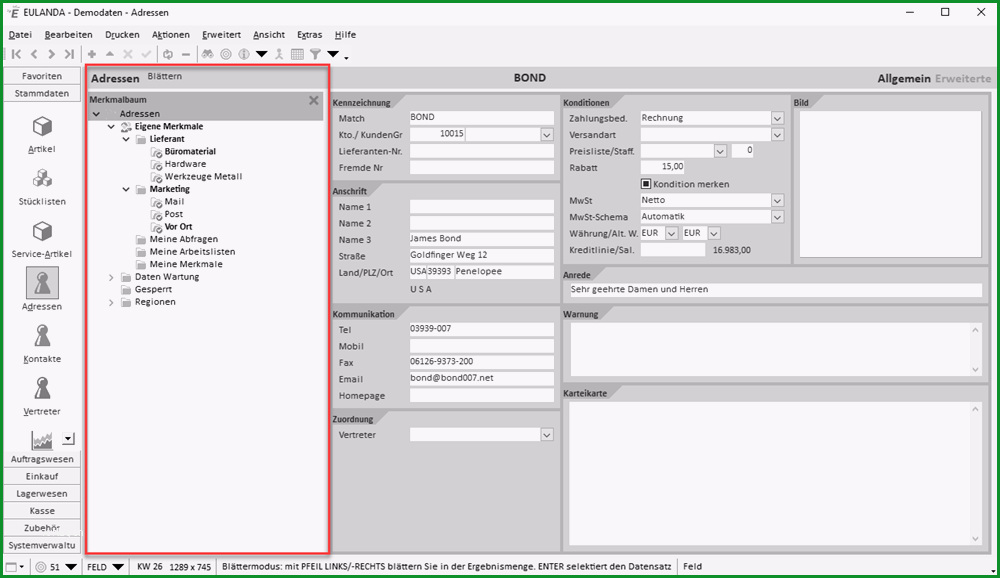1000x578 pixels.
Task: Go to next record arrow
Action: click(x=52, y=54)
